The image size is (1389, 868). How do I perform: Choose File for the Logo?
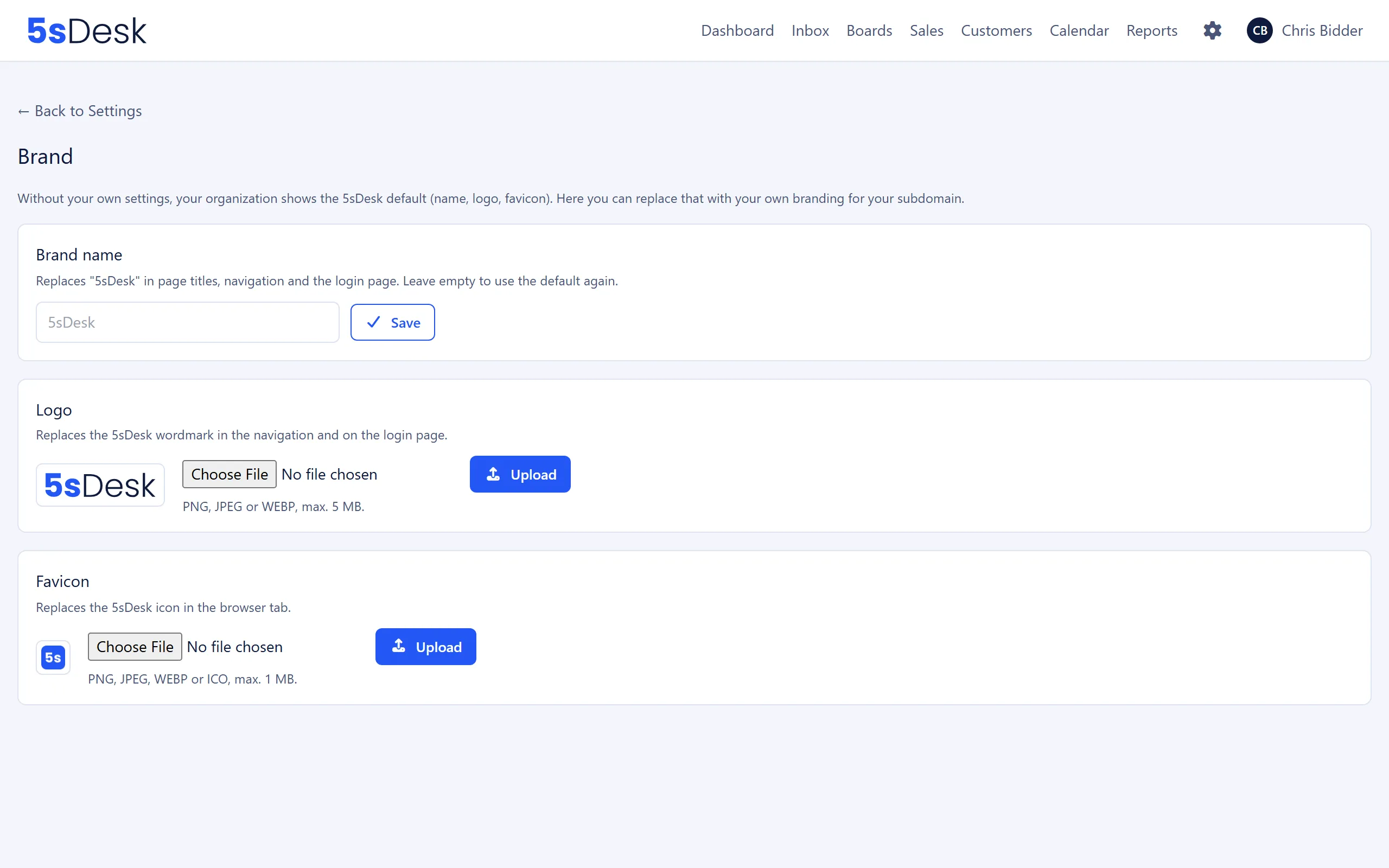(x=229, y=474)
